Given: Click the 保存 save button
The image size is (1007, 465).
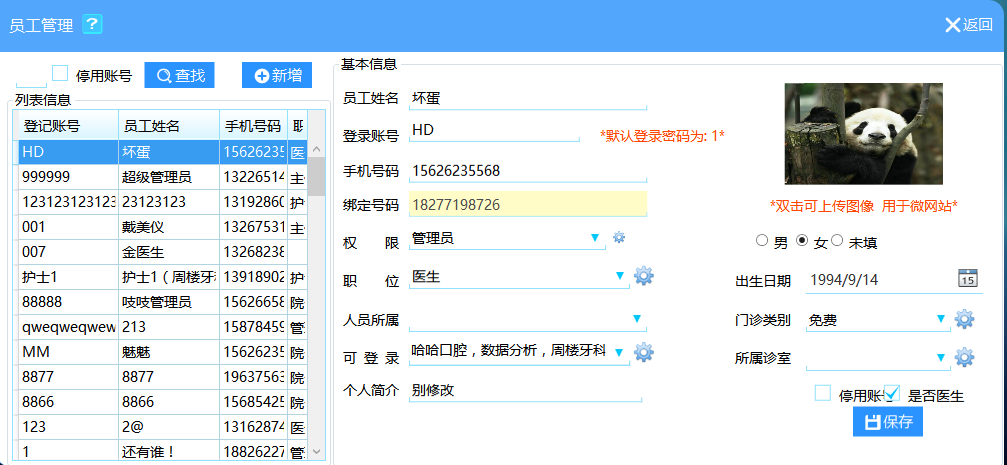Looking at the screenshot, I should tap(888, 422).
